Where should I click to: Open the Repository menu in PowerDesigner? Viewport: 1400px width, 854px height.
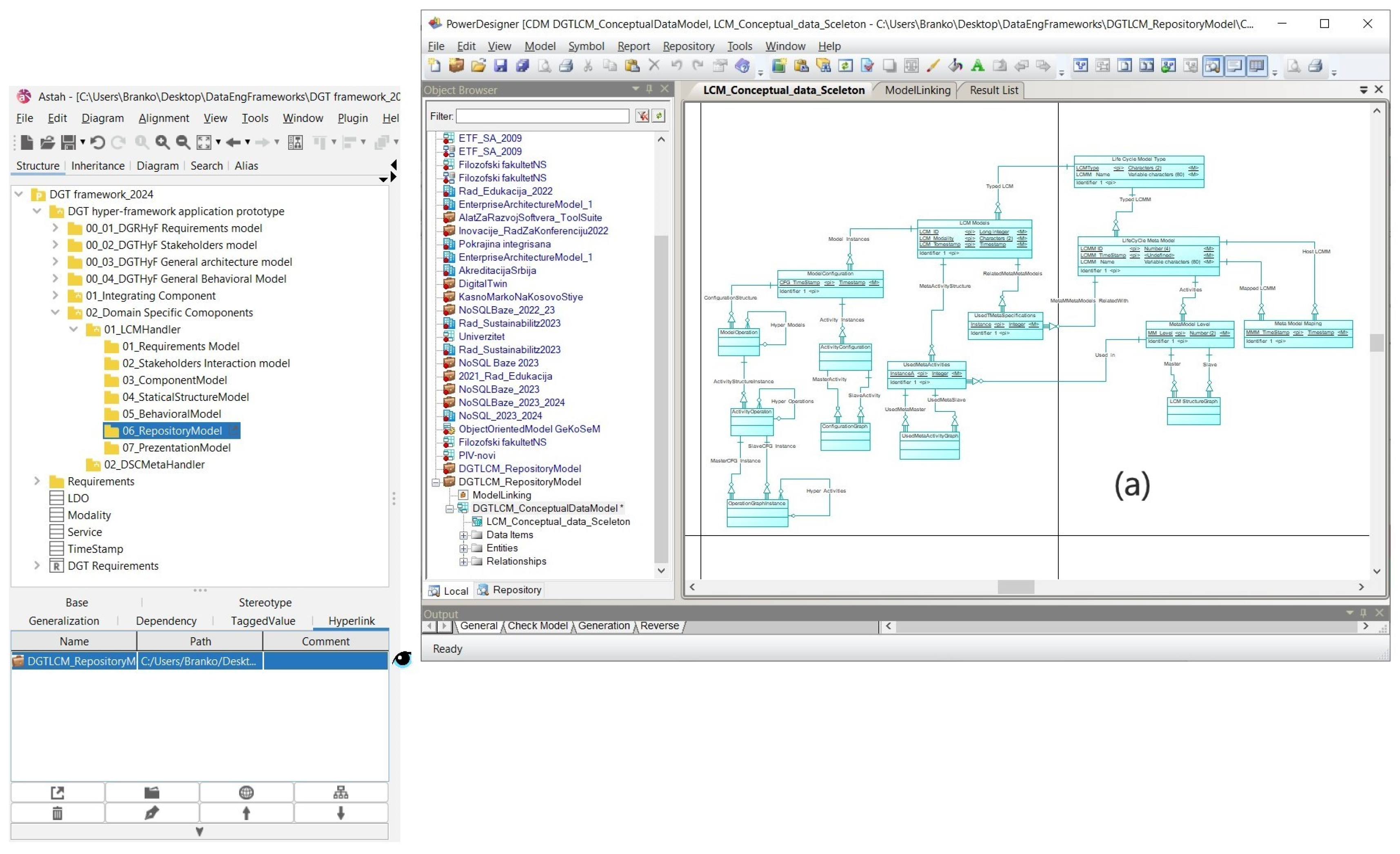688,46
